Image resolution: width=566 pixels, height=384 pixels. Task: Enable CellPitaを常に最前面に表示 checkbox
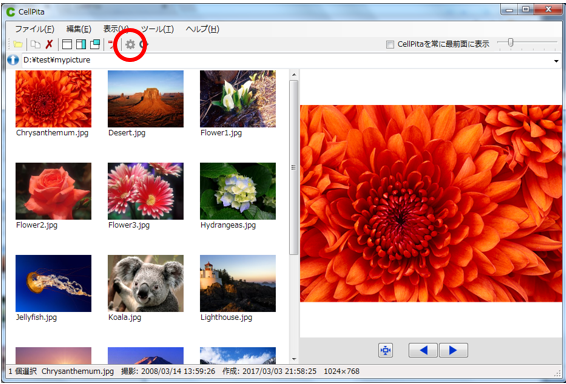point(390,44)
